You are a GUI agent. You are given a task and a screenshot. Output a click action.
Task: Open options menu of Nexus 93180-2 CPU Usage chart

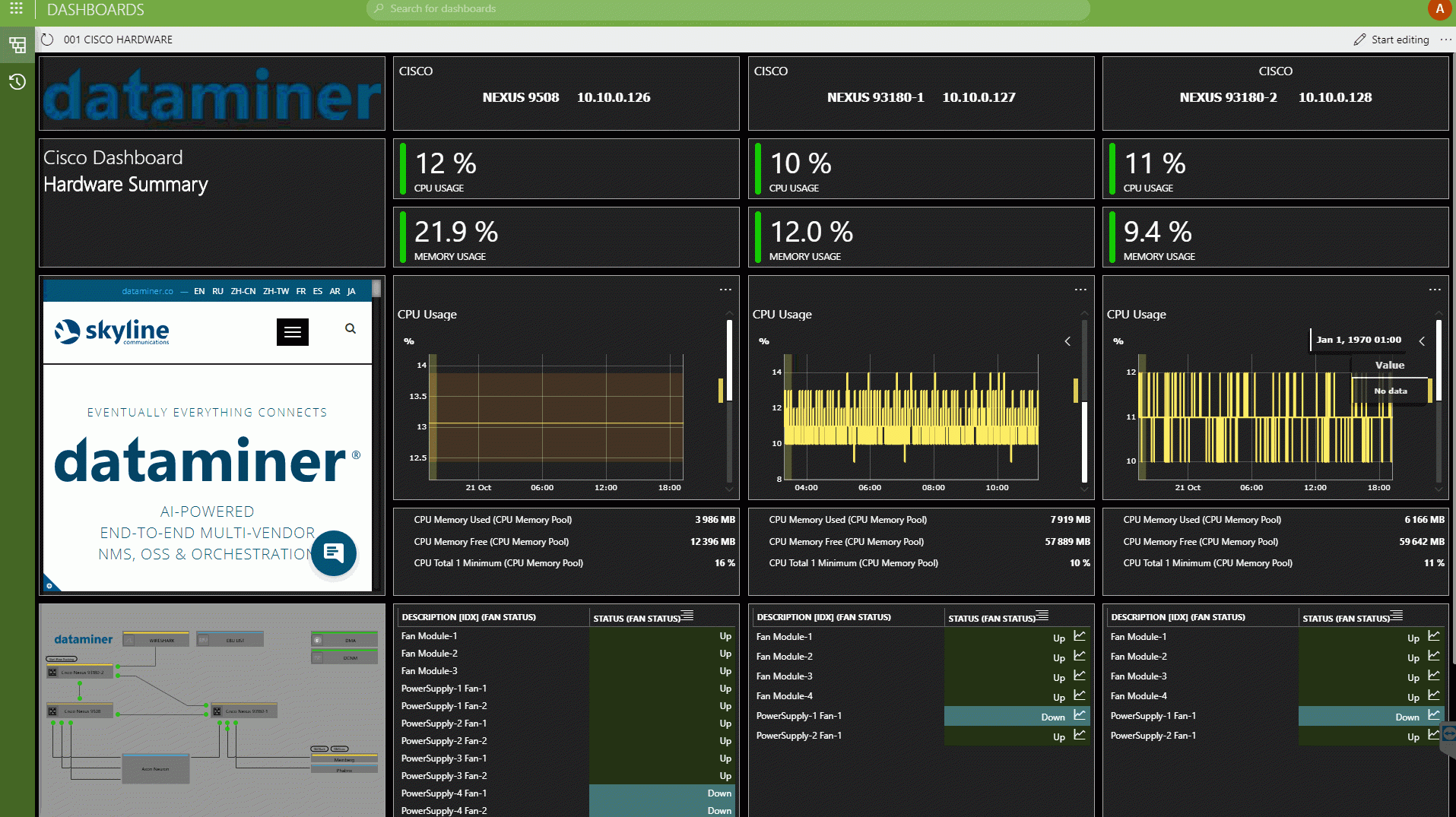[x=1435, y=290]
